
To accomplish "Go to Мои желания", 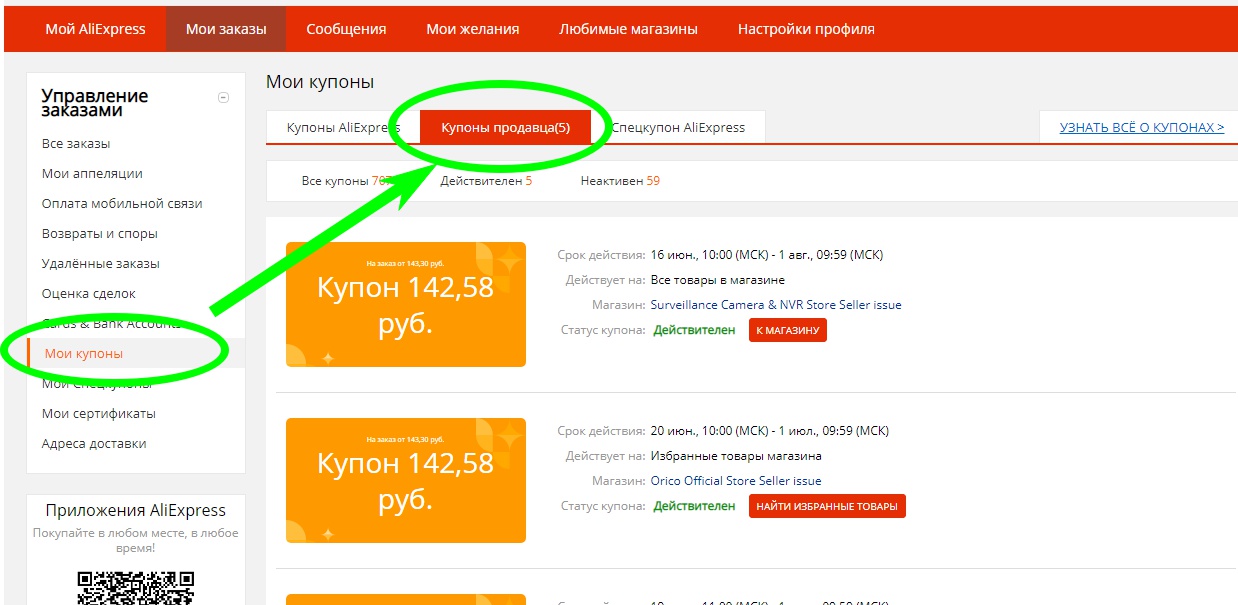I will 473,29.
